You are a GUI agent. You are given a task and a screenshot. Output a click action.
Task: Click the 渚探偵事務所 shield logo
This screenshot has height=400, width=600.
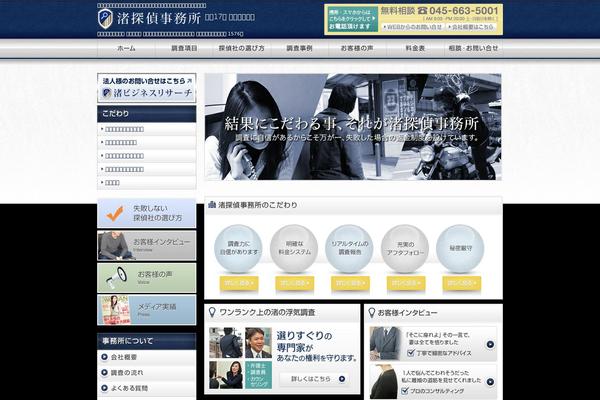pyautogui.click(x=105, y=18)
